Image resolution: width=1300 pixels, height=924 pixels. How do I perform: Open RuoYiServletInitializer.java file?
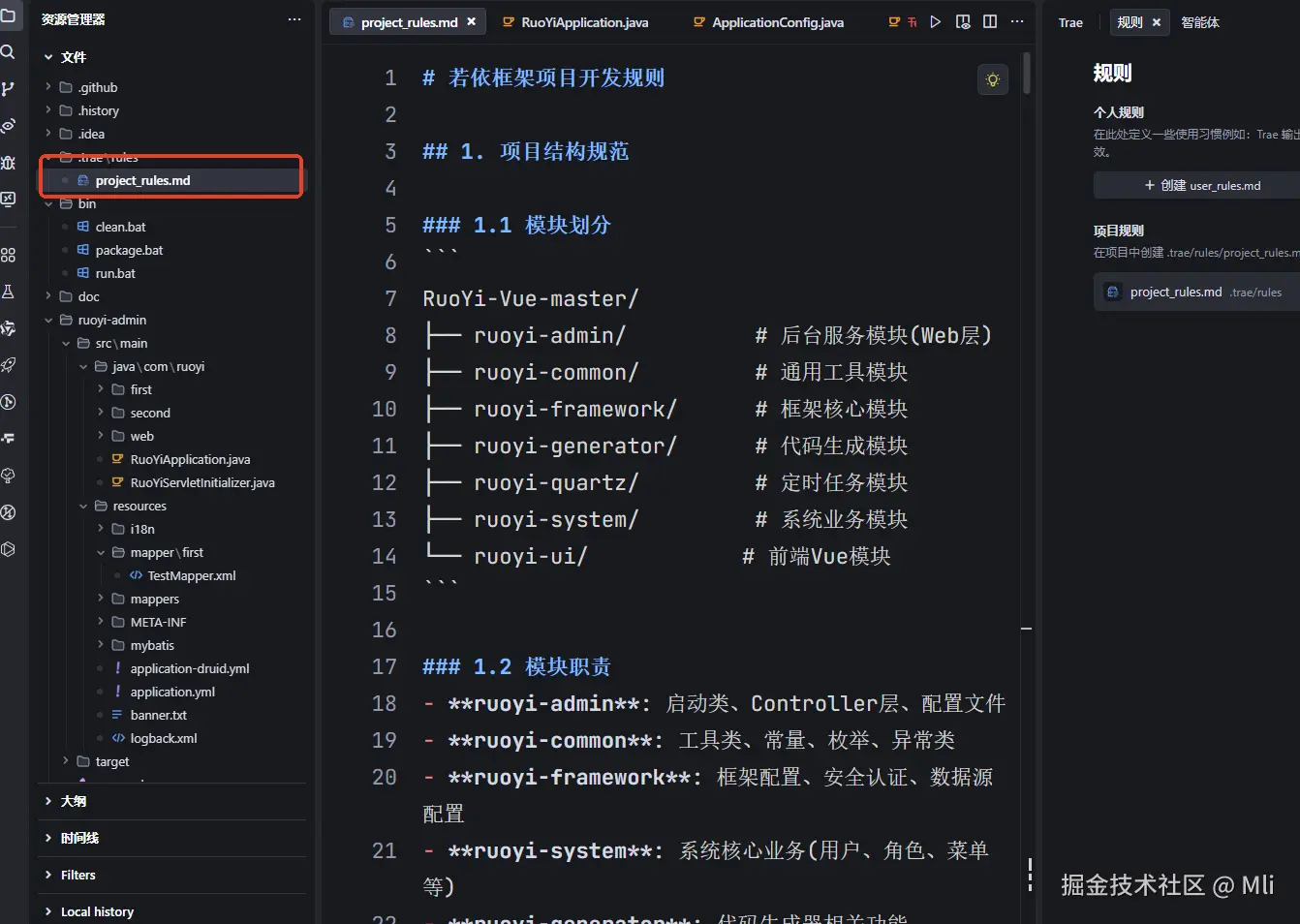202,482
